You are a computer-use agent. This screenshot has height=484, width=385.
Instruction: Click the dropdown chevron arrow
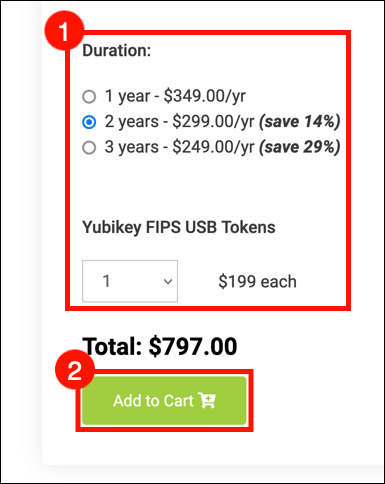(168, 282)
